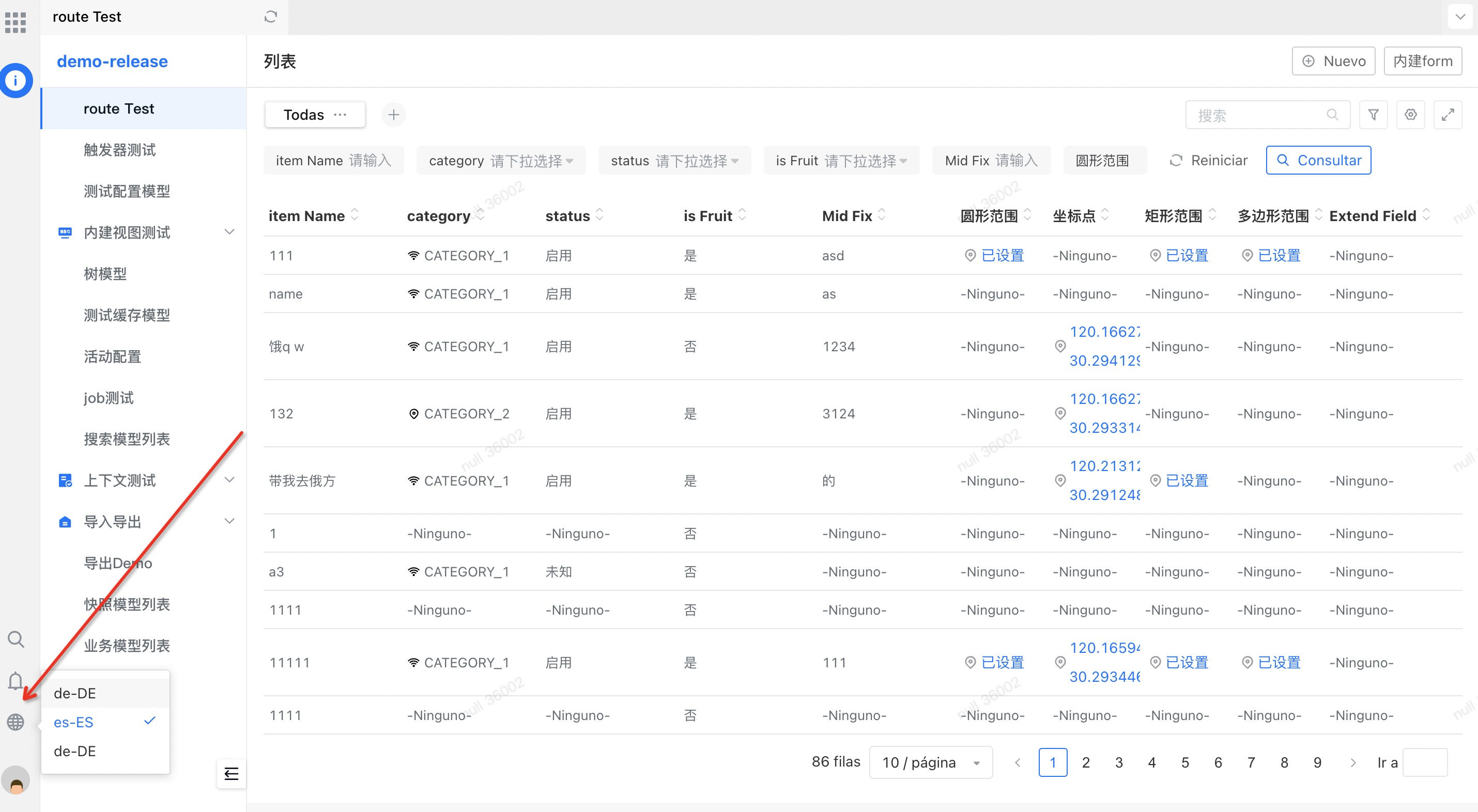
Task: Sort by item Name column
Action: coord(355,214)
